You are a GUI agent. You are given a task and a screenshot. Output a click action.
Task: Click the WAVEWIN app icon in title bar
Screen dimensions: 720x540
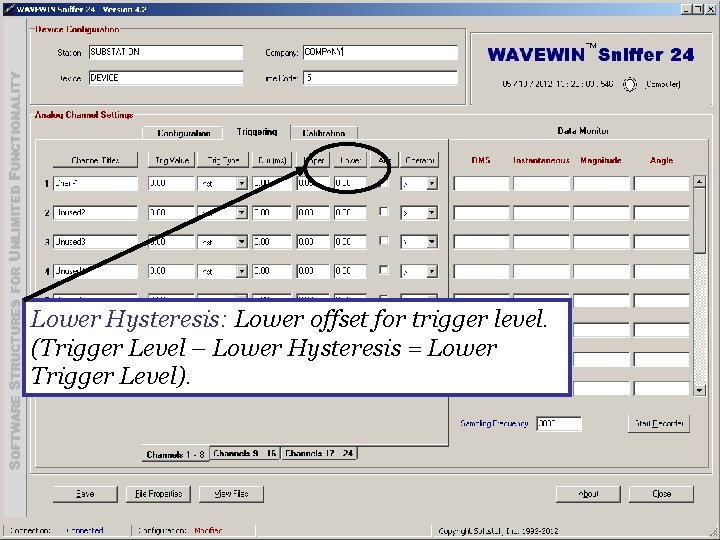[8, 9]
